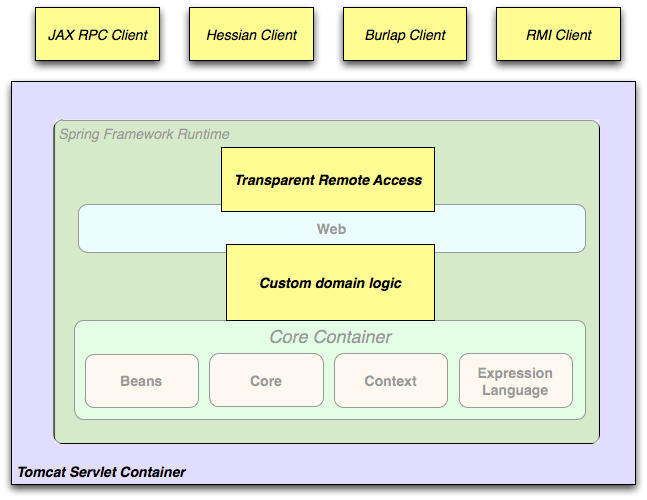Image resolution: width=647 pixels, height=500 pixels.
Task: Click the Burlap Client box
Action: coord(405,34)
